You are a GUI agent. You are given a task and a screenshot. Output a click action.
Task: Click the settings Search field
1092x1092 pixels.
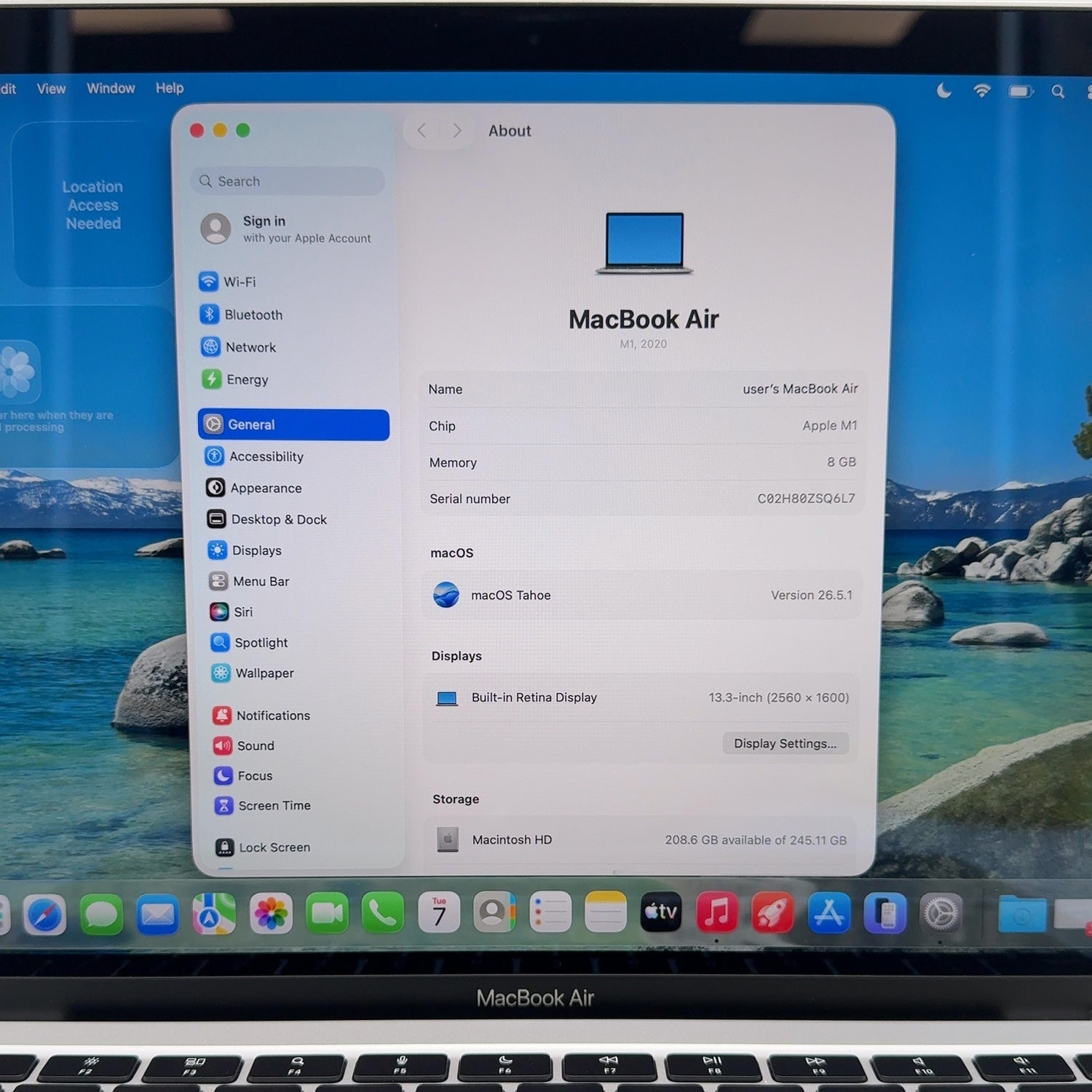point(288,181)
